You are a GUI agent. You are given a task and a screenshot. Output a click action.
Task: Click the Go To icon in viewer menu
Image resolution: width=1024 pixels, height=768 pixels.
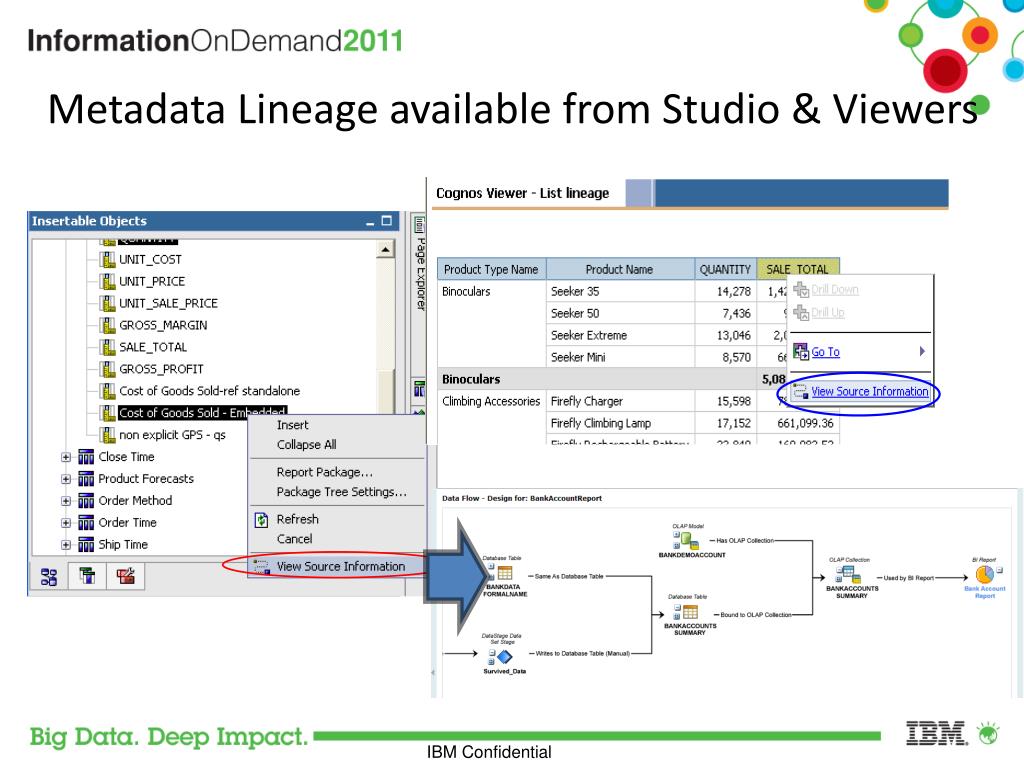click(801, 351)
